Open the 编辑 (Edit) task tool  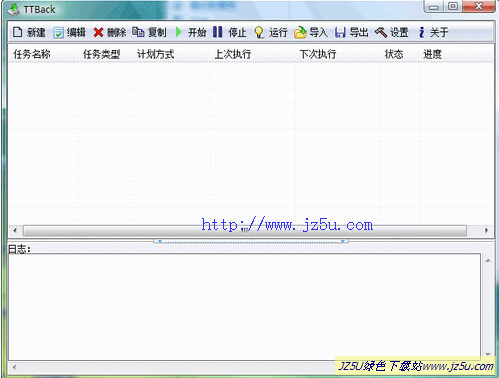tap(58, 33)
